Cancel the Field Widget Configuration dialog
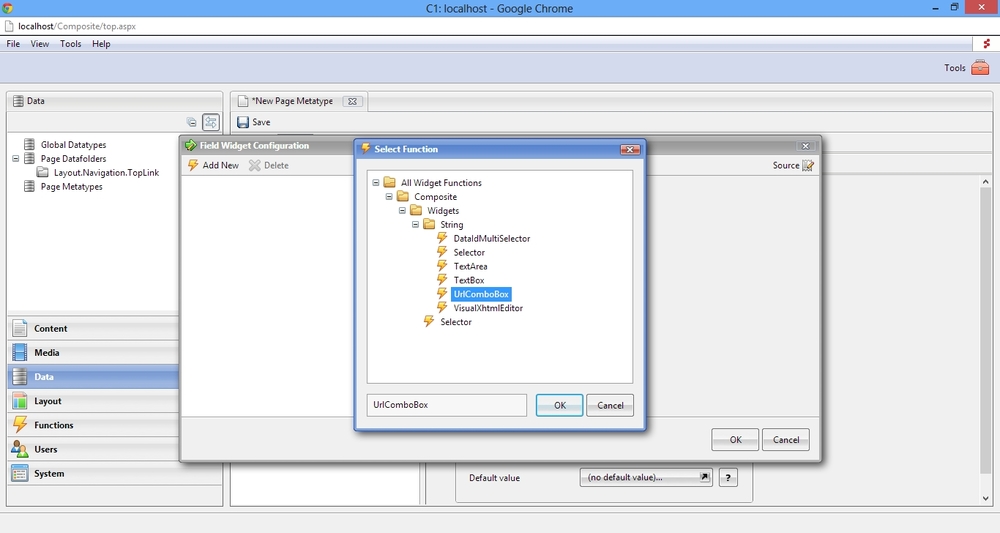The width and height of the screenshot is (1000, 533). coord(785,439)
